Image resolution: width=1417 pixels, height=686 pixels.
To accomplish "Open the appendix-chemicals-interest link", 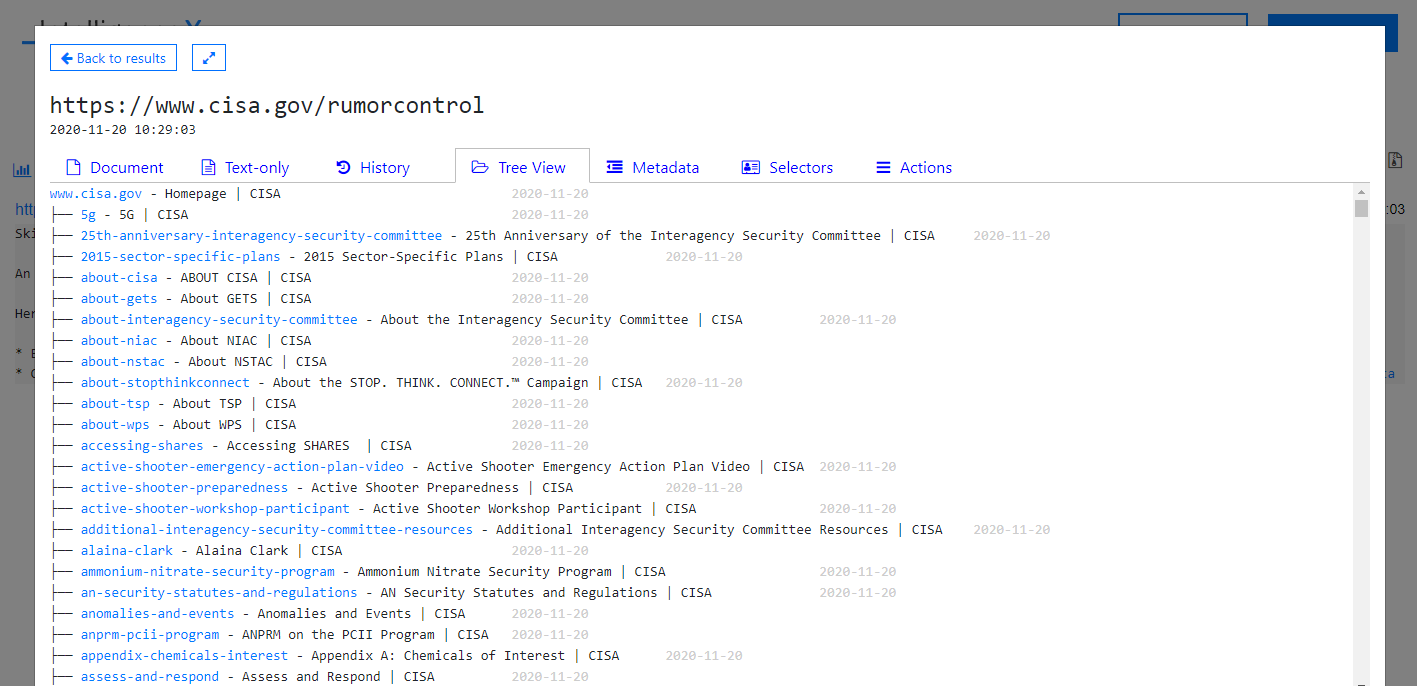I will (x=184, y=656).
